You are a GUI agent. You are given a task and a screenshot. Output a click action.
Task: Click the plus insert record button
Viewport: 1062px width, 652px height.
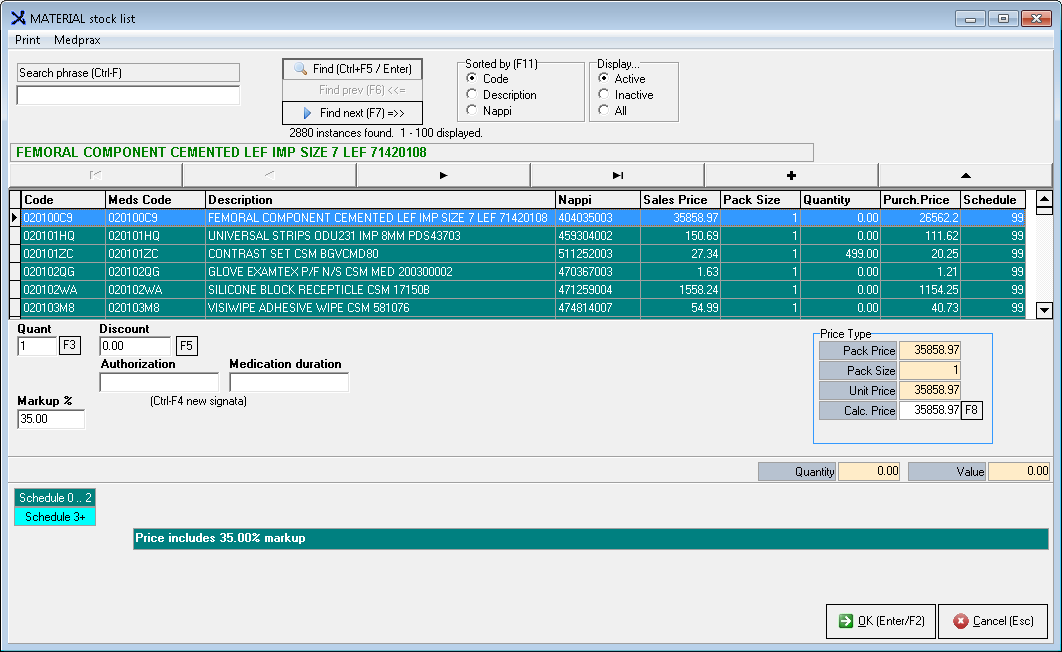pos(791,175)
